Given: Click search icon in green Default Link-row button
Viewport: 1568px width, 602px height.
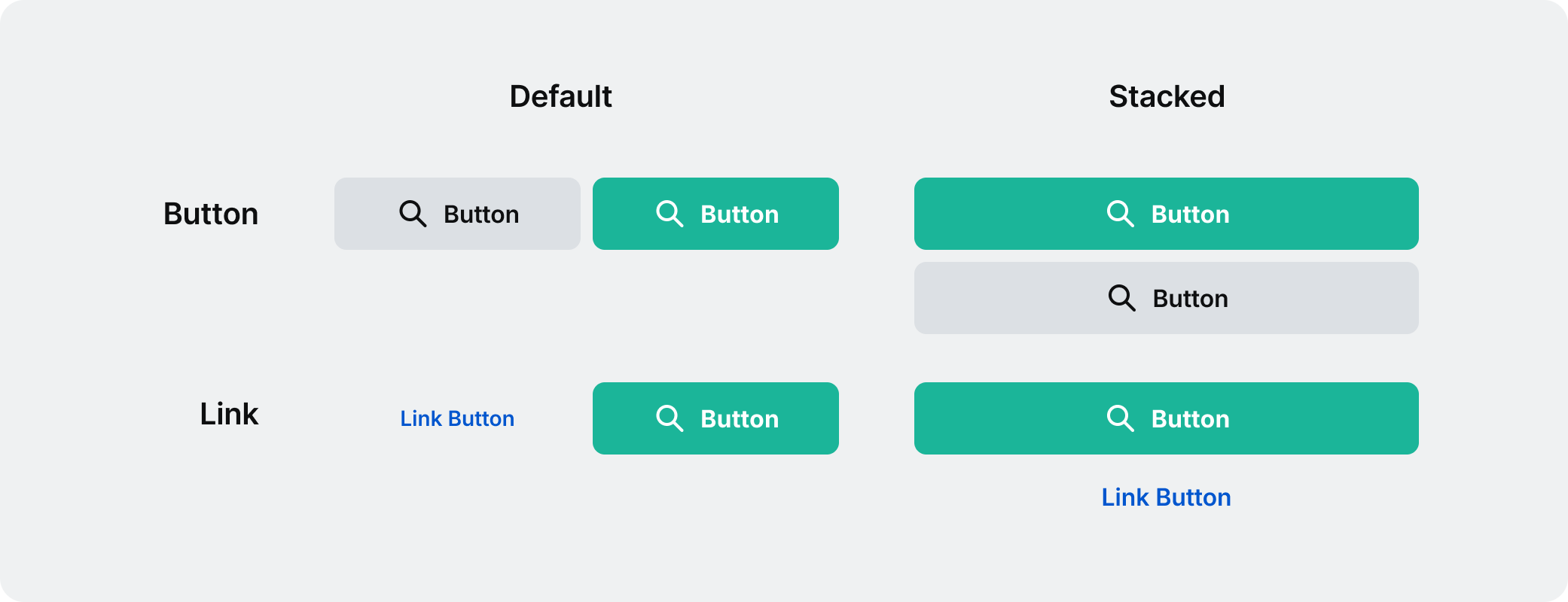Looking at the screenshot, I should coord(670,418).
